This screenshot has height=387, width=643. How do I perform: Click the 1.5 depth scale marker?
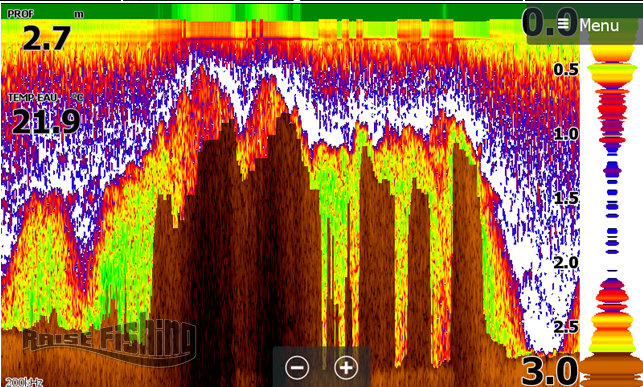pos(566,199)
